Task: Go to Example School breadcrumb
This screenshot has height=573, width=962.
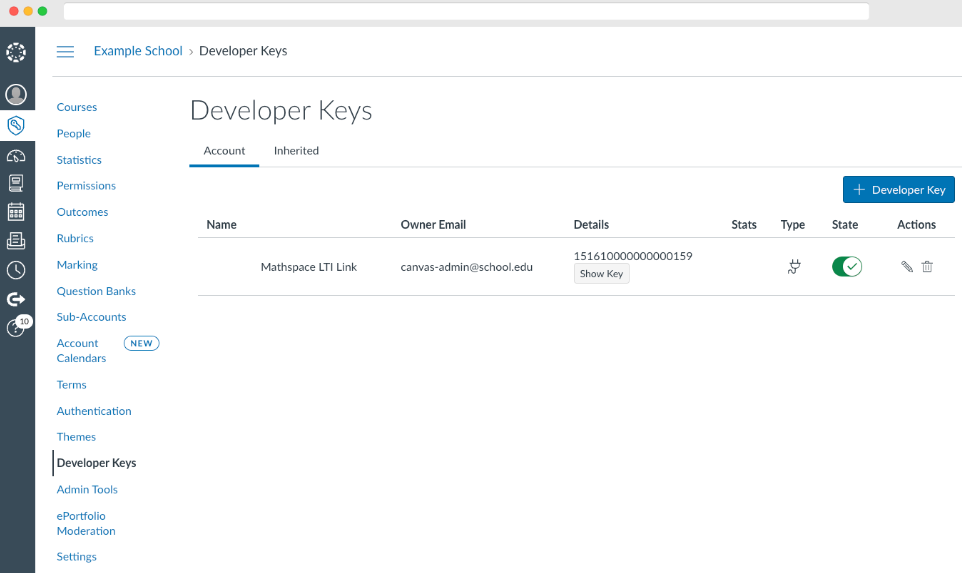Action: point(138,51)
